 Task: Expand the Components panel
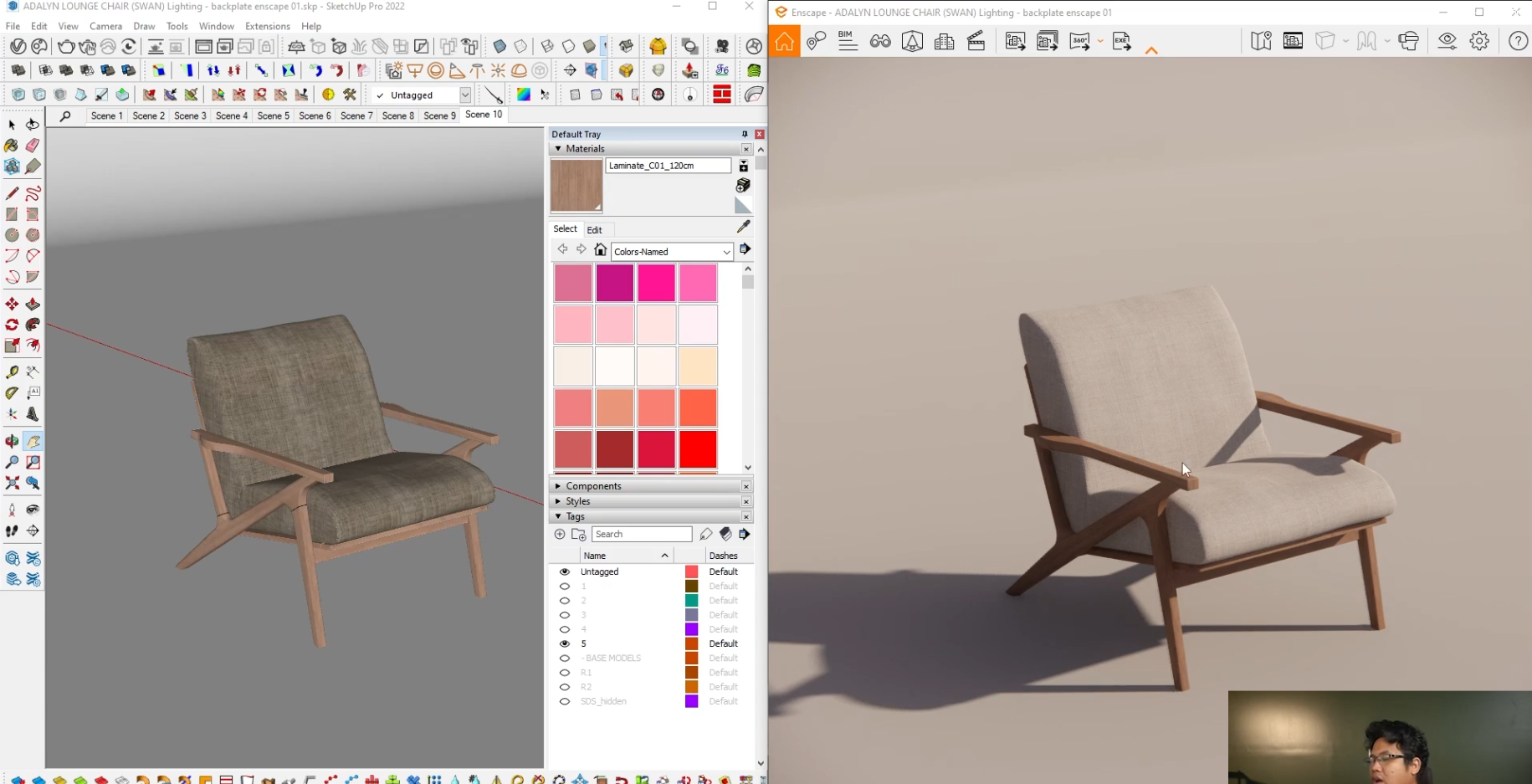pos(558,485)
